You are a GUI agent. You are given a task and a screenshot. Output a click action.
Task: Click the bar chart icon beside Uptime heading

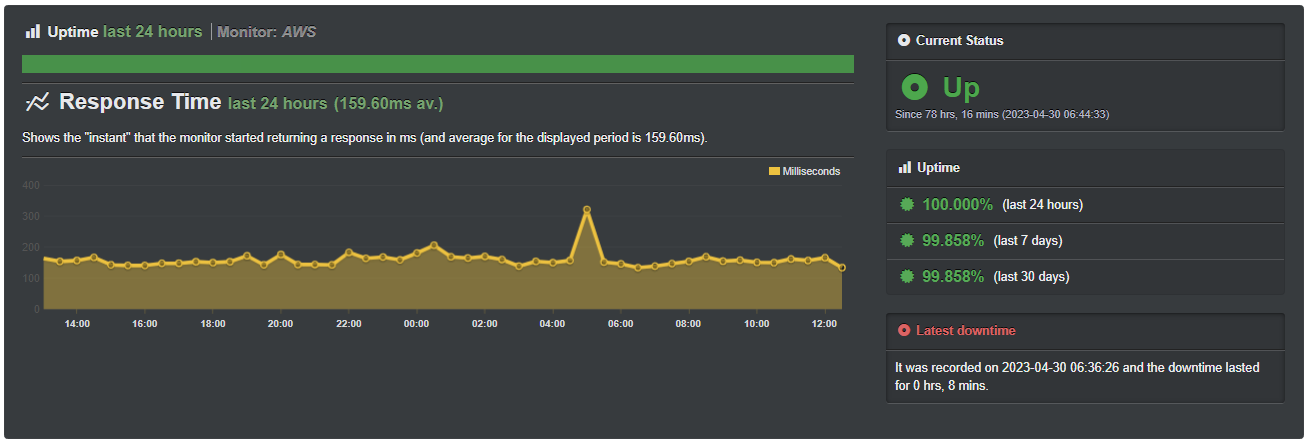pos(33,32)
